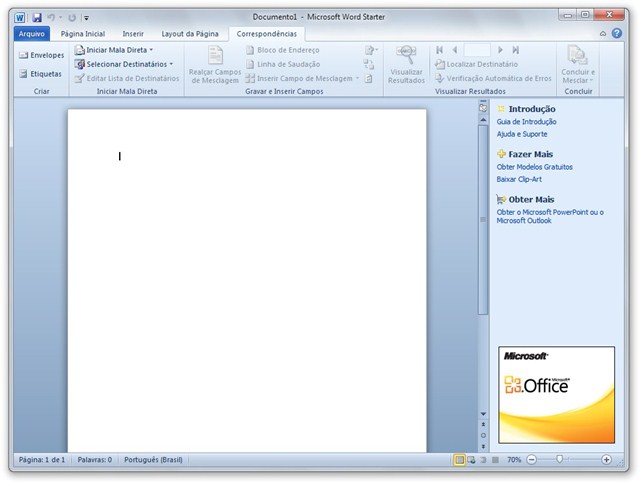Click the Microsoft Office advertisement banner
Viewport: 640px width, 484px height.
[556, 395]
